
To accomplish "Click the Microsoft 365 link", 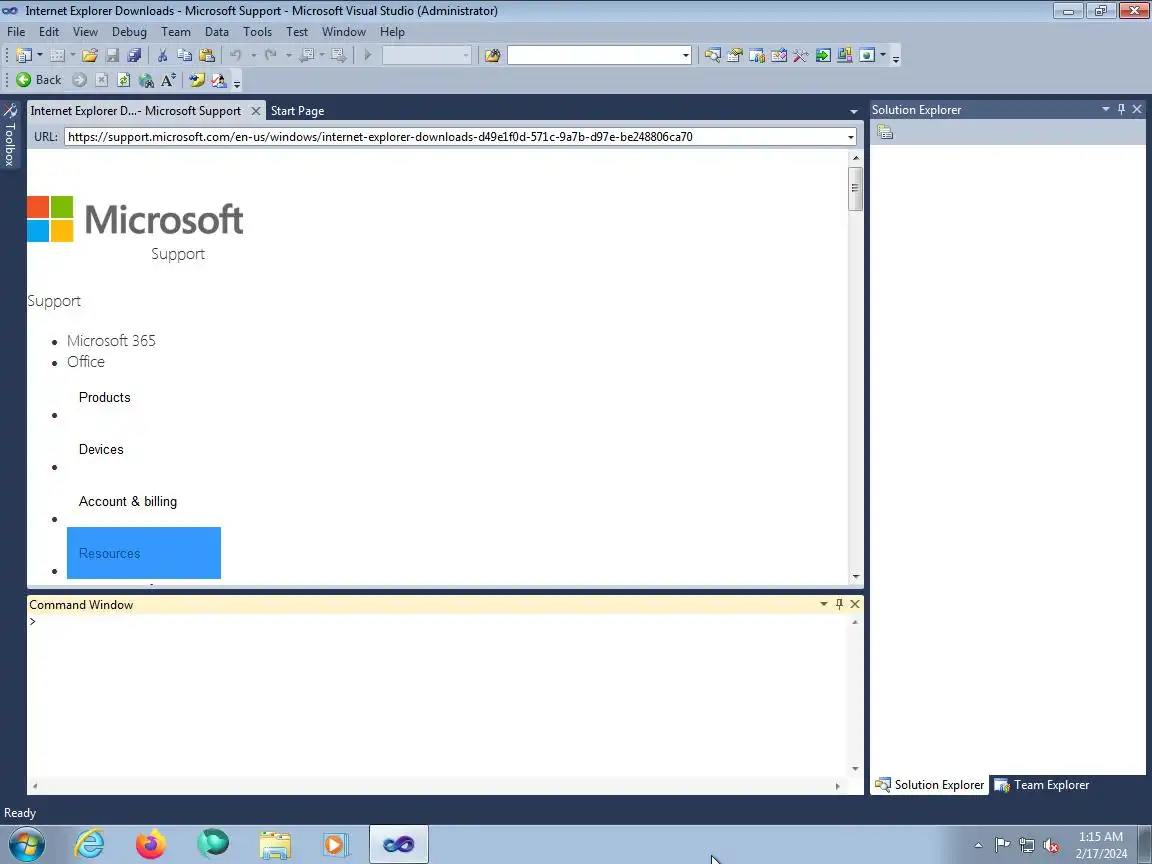I will click(x=111, y=340).
